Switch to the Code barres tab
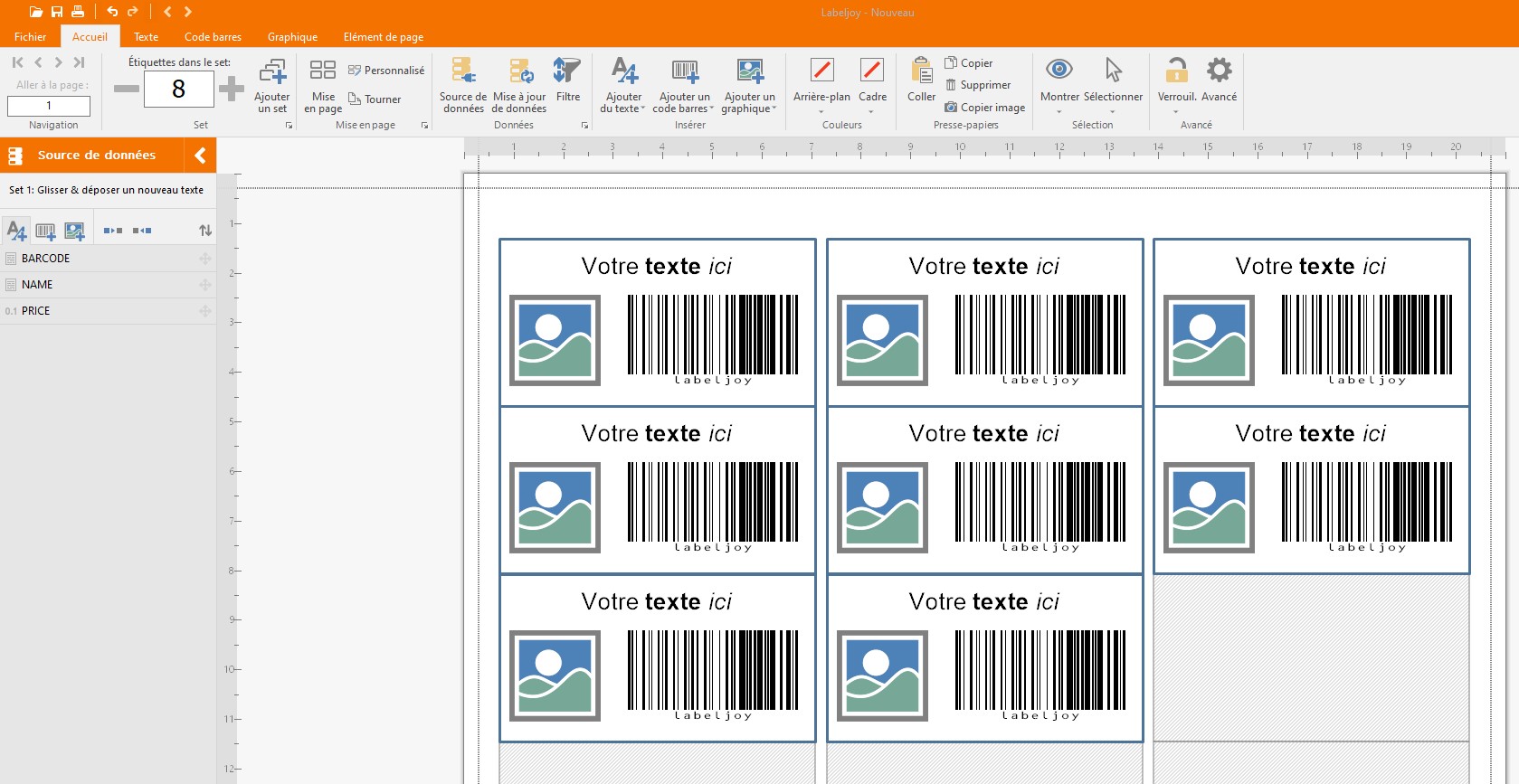This screenshot has height=784, width=1519. point(213,37)
